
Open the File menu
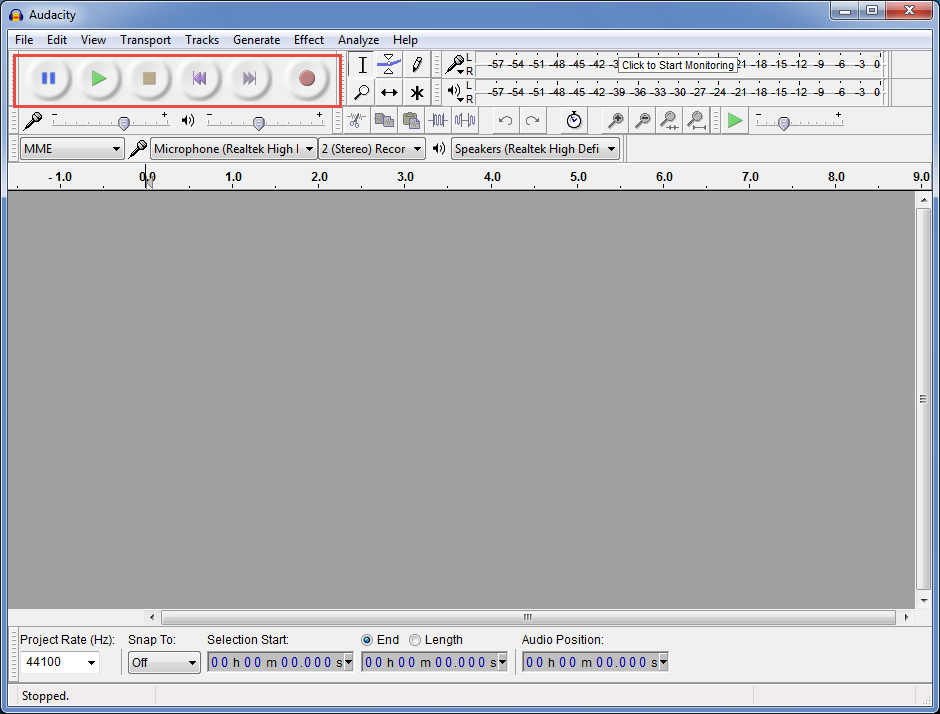[24, 40]
